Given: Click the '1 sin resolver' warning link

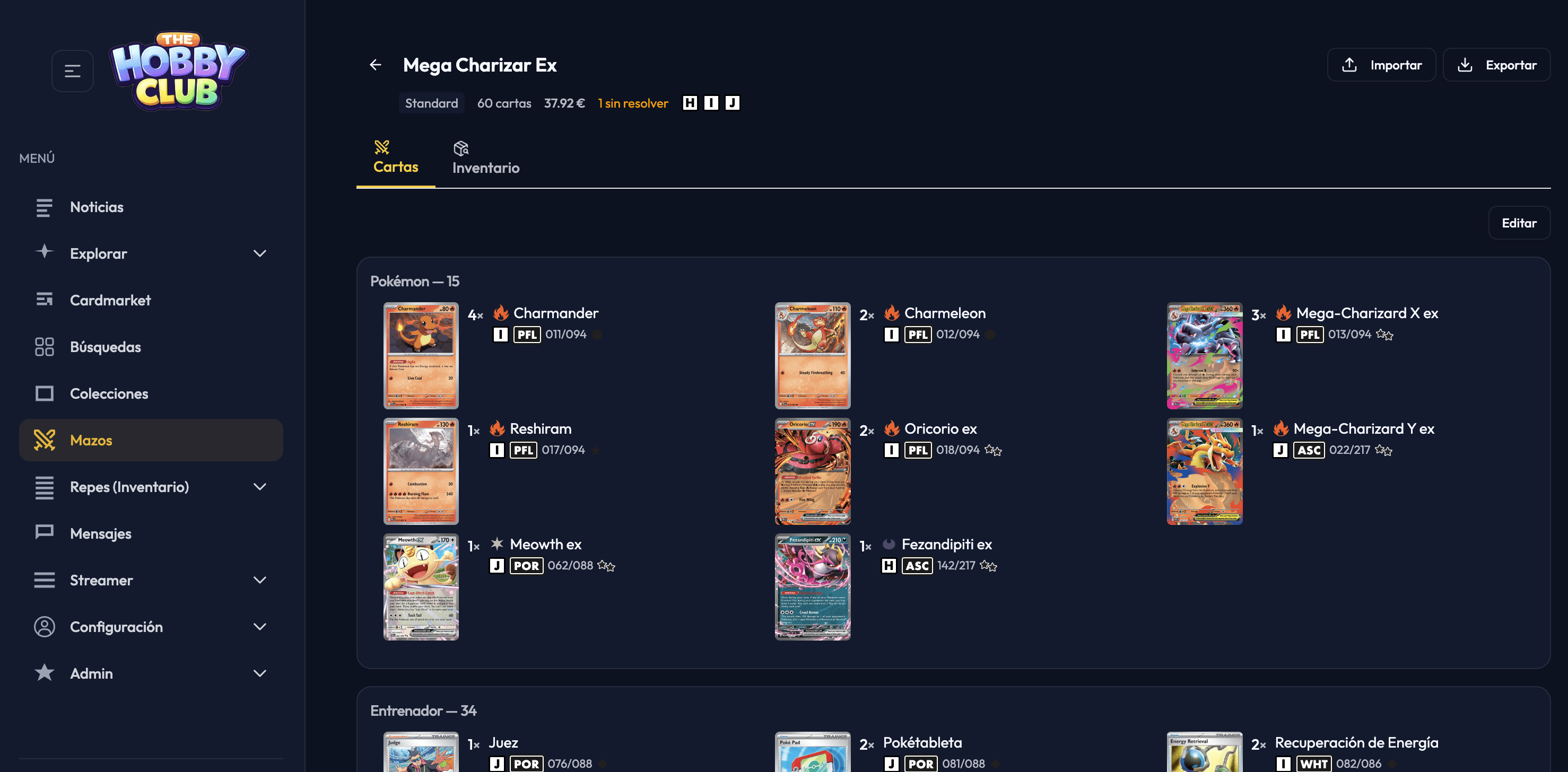Looking at the screenshot, I should coord(633,103).
